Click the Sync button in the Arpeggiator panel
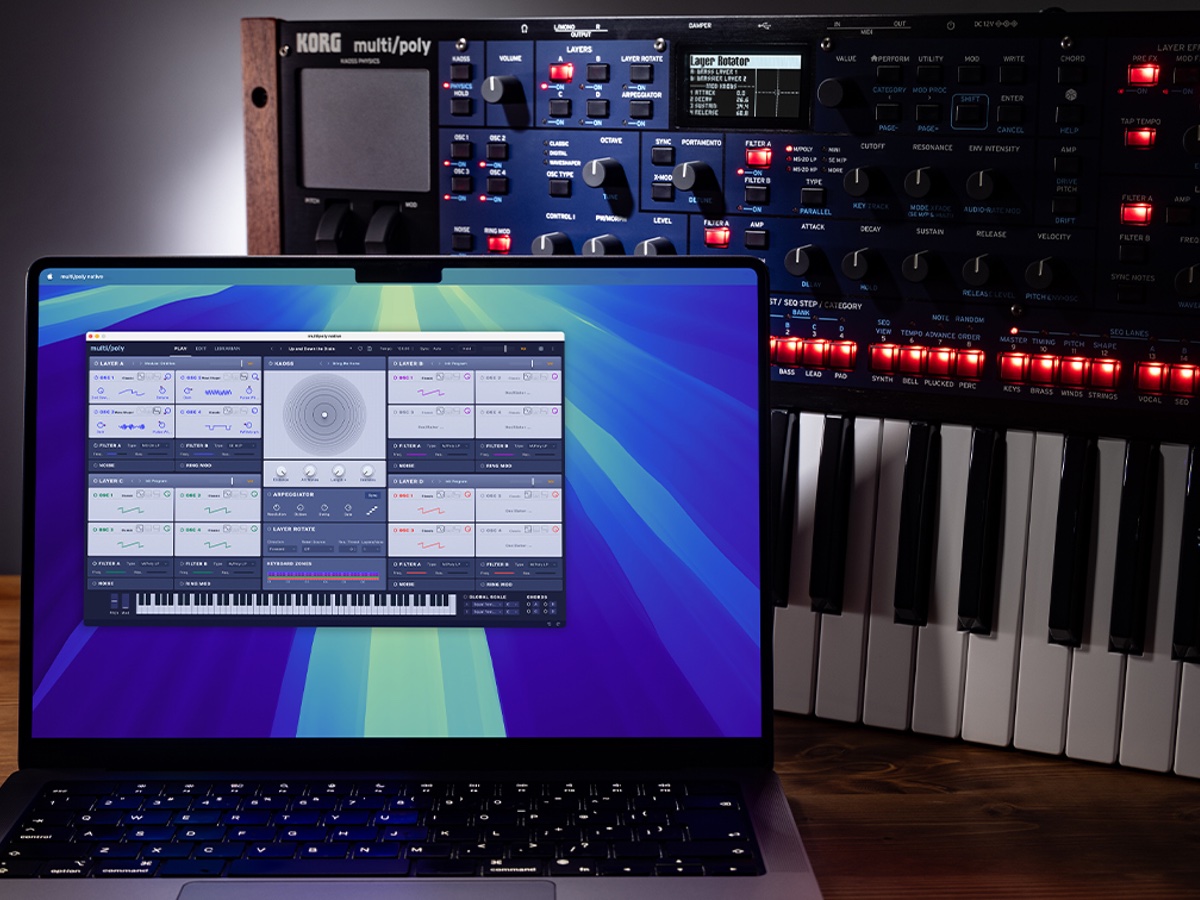 coord(372,495)
